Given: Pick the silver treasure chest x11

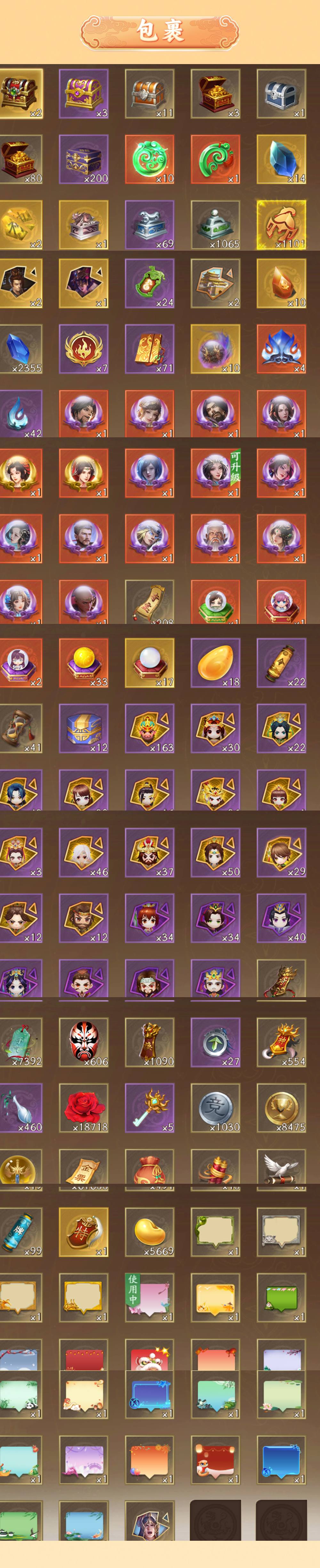Looking at the screenshot, I should click(x=150, y=93).
